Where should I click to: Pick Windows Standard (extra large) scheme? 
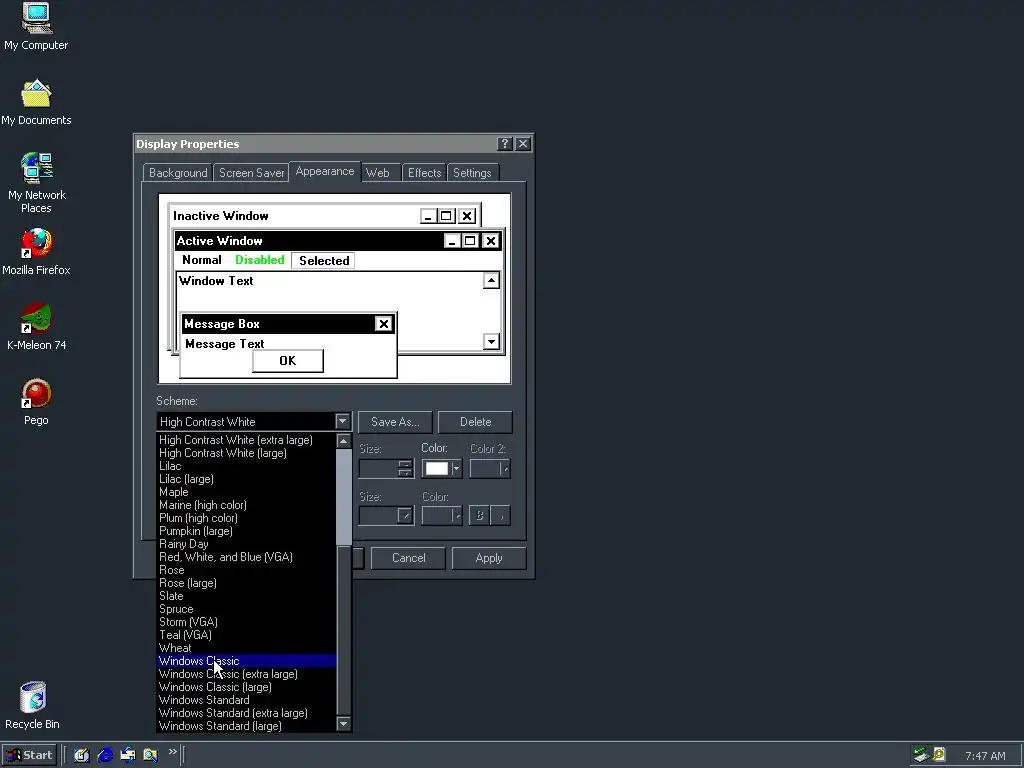246,713
